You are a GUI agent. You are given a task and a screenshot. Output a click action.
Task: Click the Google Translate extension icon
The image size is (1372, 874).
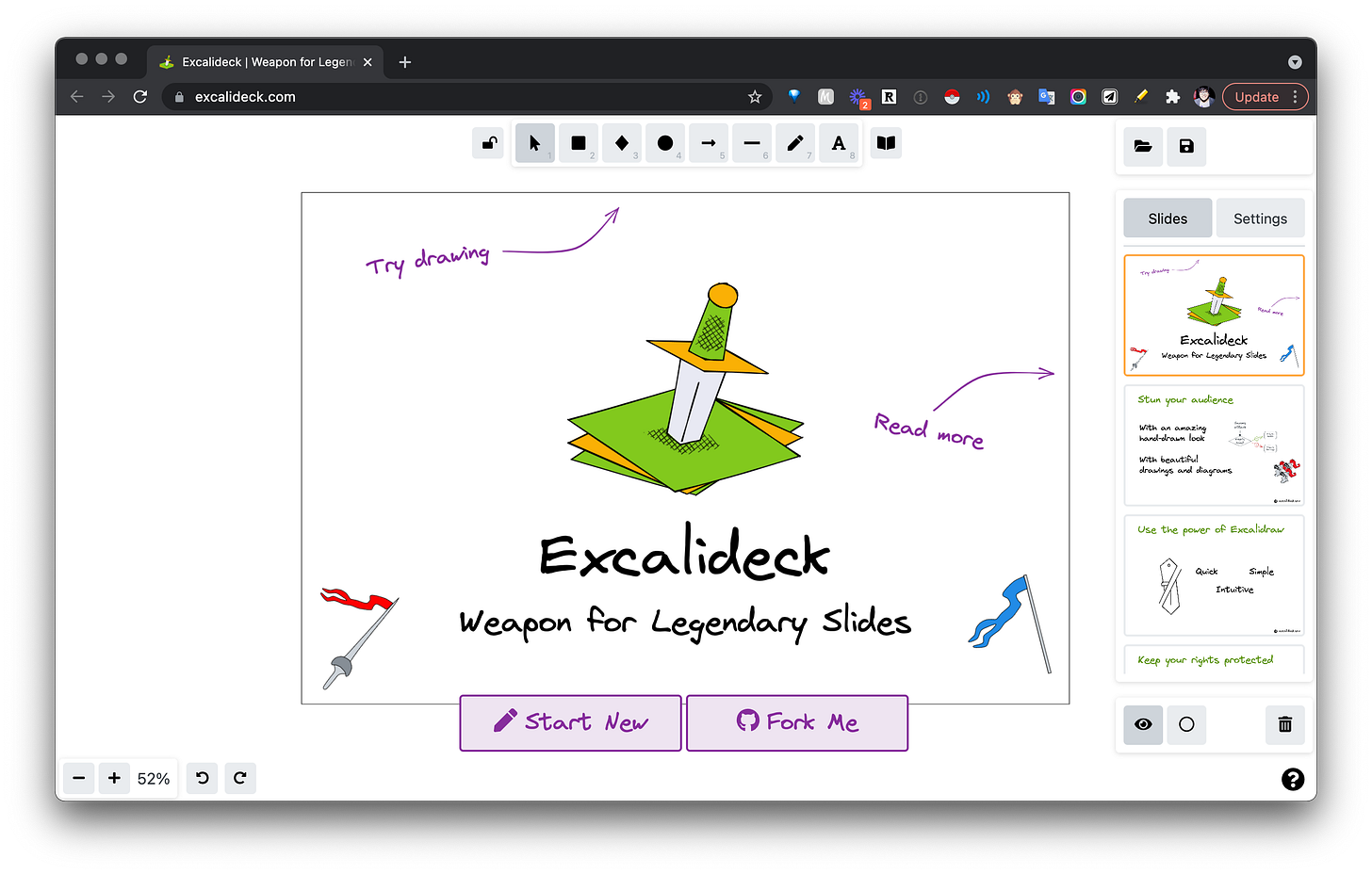pos(1047,96)
